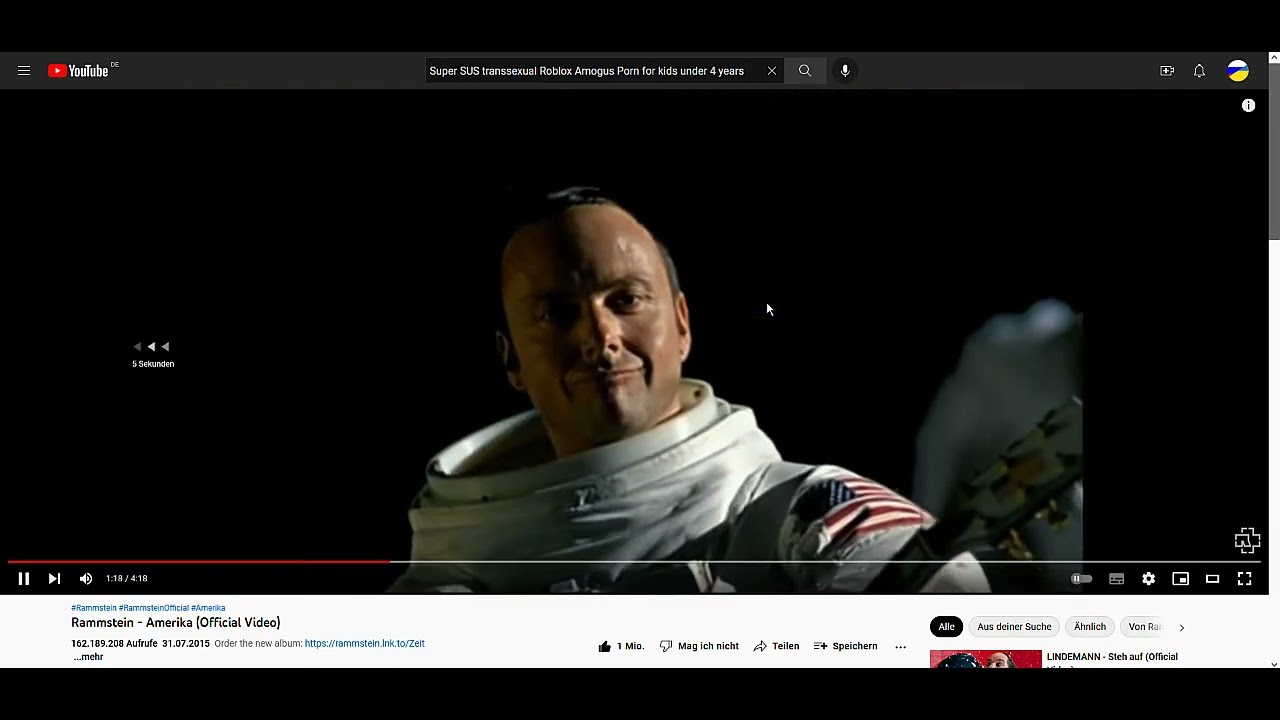Click the video title 'Rammstein - Amerika'

tap(176, 623)
